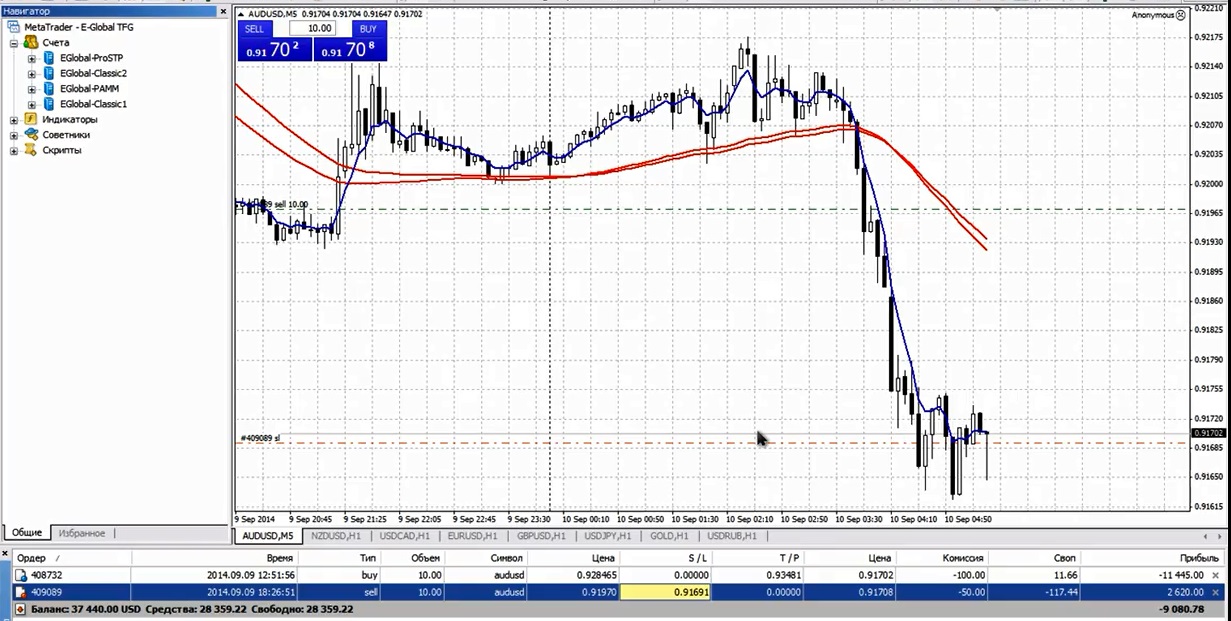Switch to the Избранное navigator tab
Viewport: 1231px width, 621px height.
click(x=82, y=533)
